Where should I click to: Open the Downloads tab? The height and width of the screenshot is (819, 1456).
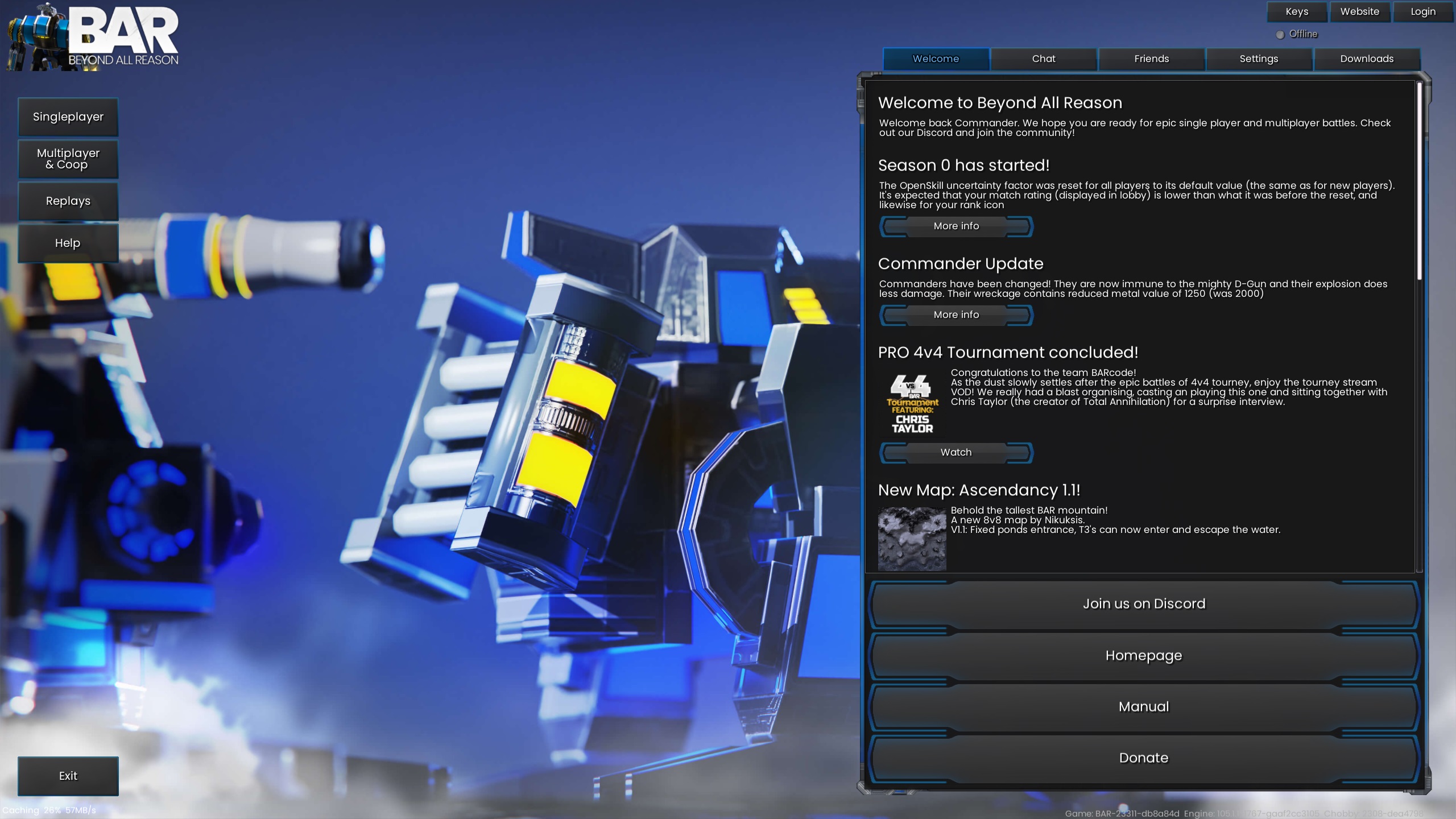coord(1367,59)
